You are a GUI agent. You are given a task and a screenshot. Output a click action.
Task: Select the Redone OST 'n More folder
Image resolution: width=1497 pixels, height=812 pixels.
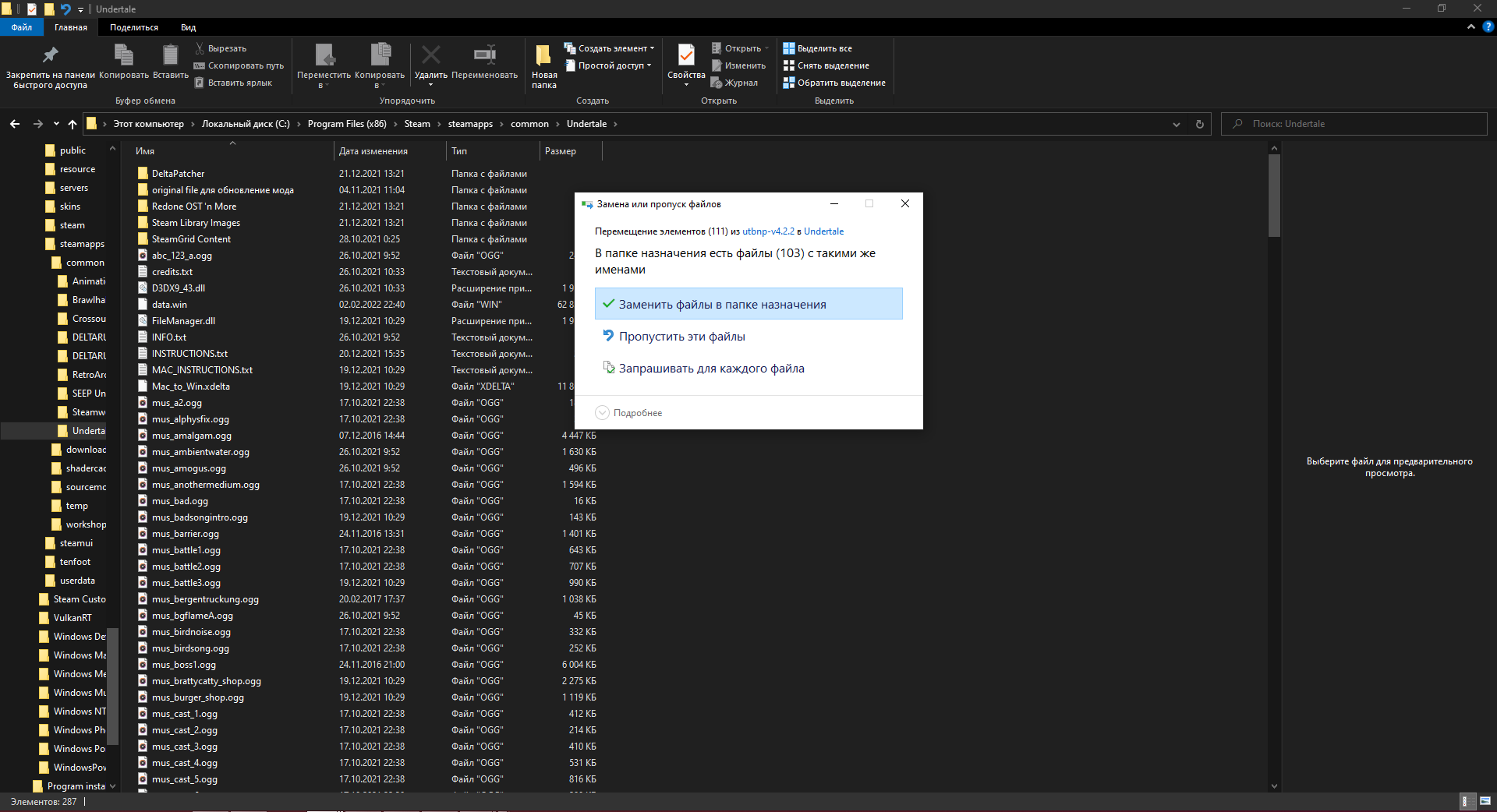pyautogui.click(x=194, y=207)
